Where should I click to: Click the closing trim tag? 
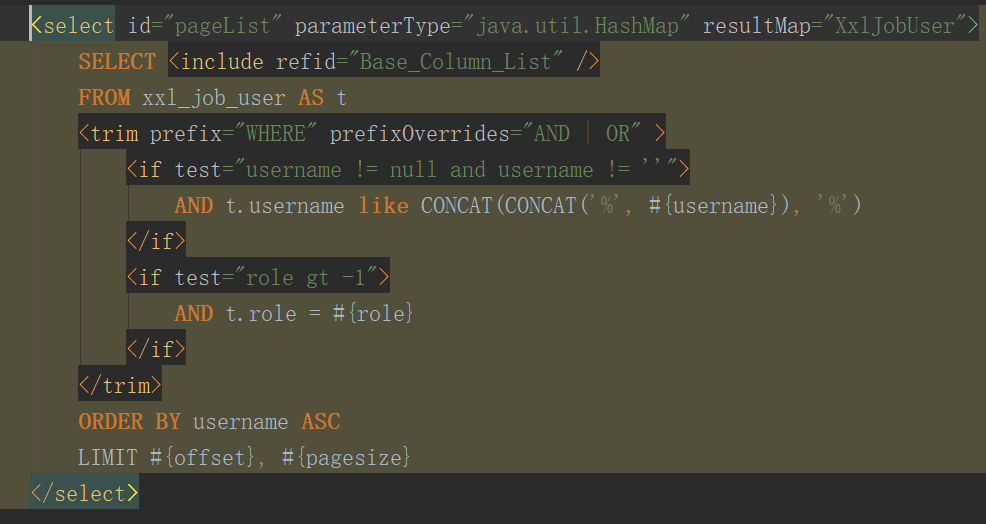pos(119,386)
